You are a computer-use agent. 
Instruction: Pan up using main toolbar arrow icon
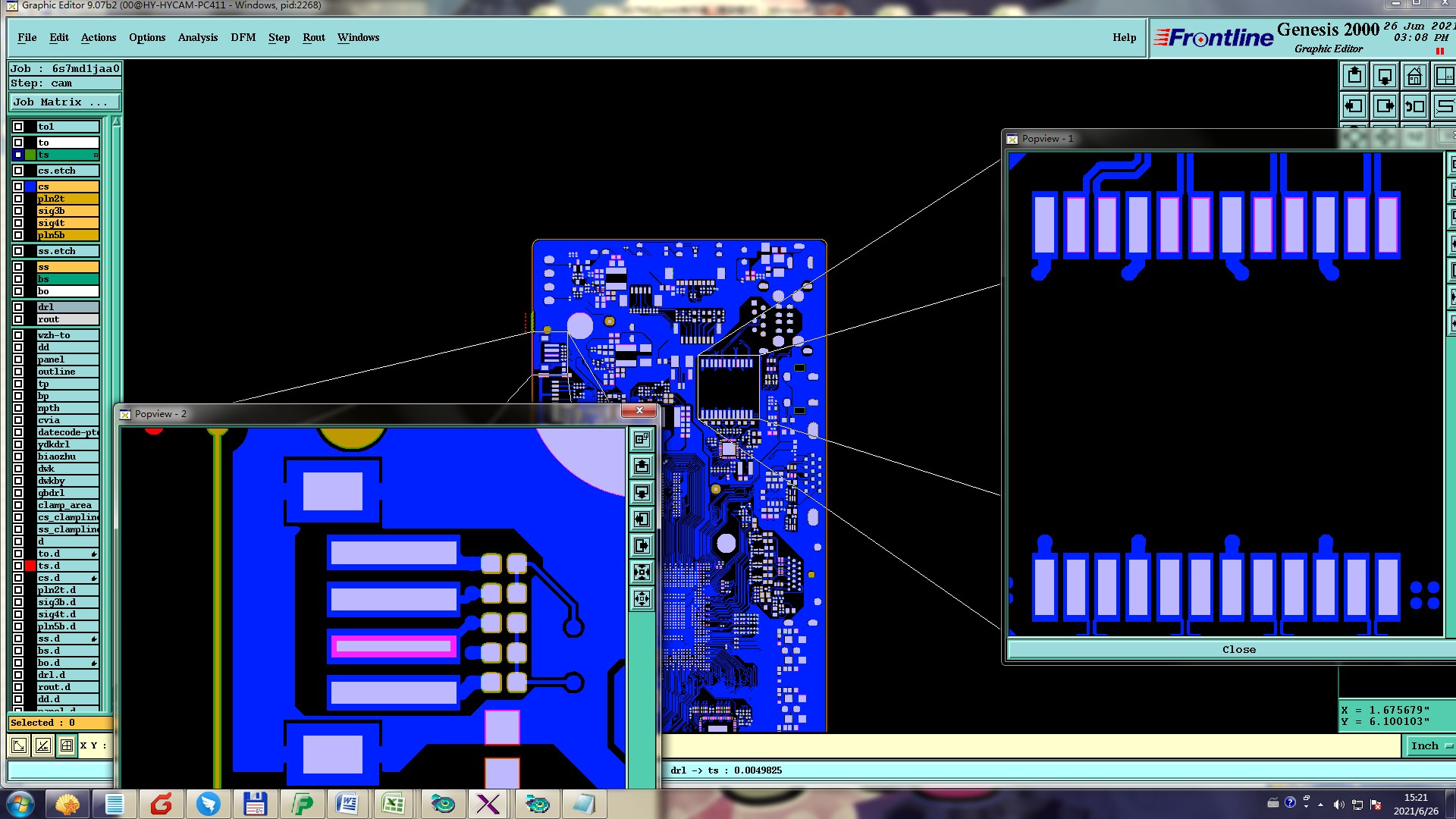click(1354, 77)
